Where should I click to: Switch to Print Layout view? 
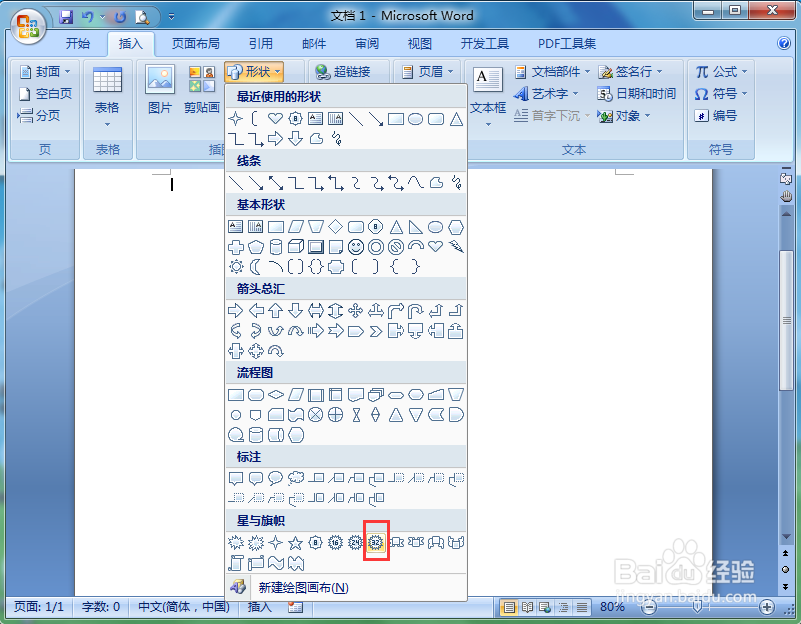pyautogui.click(x=509, y=607)
